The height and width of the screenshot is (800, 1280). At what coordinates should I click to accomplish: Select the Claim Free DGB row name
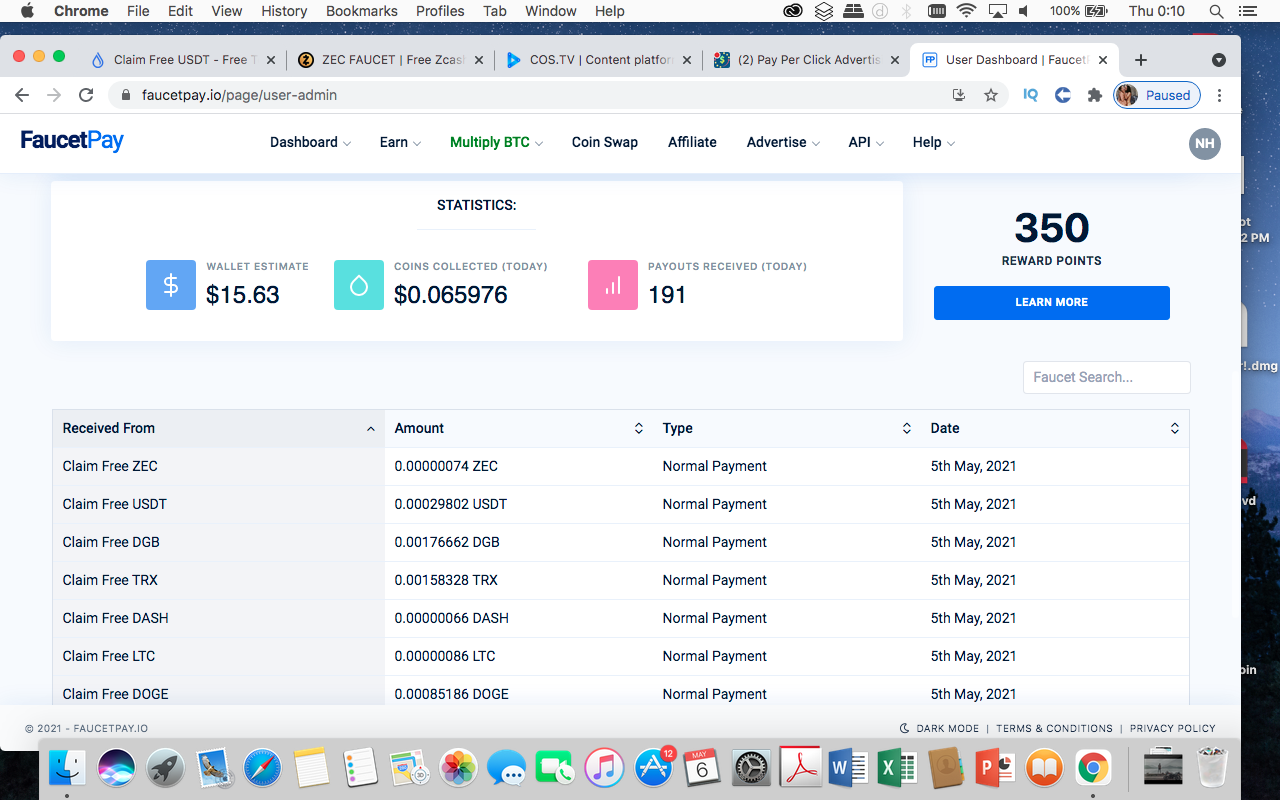click(111, 542)
